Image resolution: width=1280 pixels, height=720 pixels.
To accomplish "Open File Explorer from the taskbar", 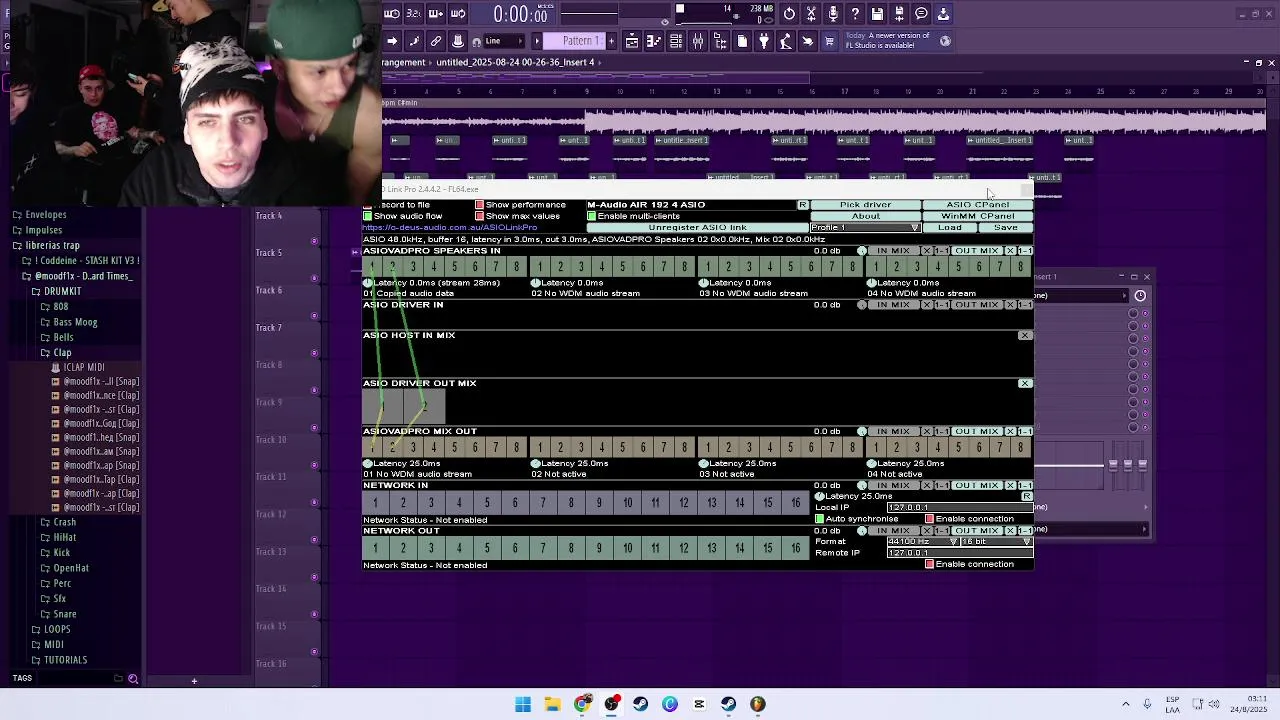I will point(552,704).
